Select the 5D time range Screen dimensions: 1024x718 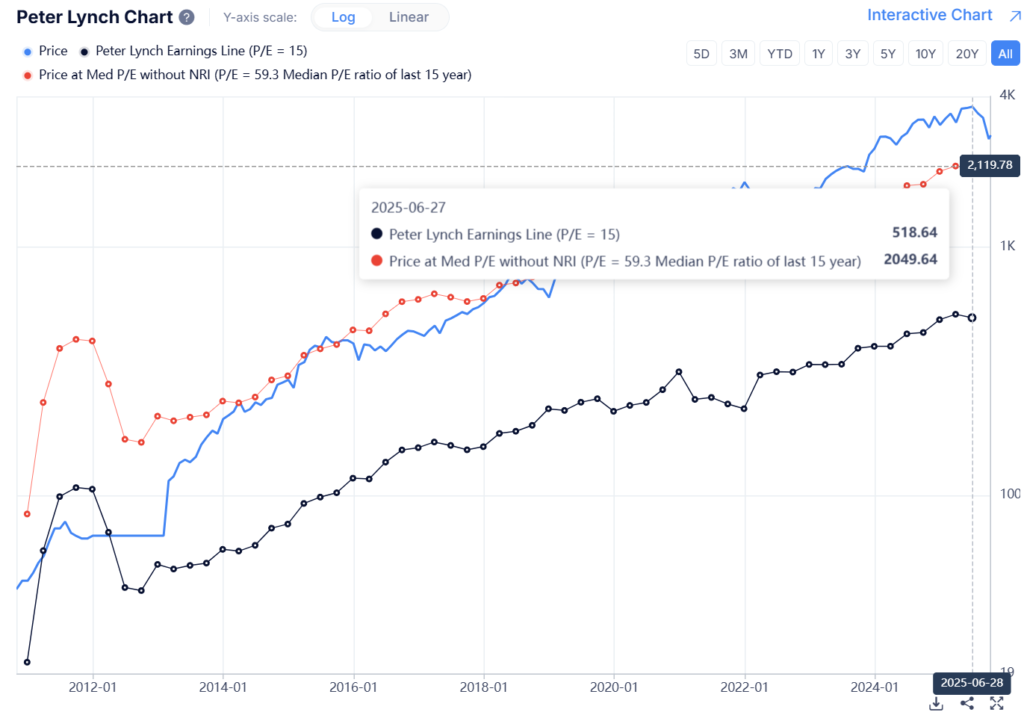tap(703, 54)
